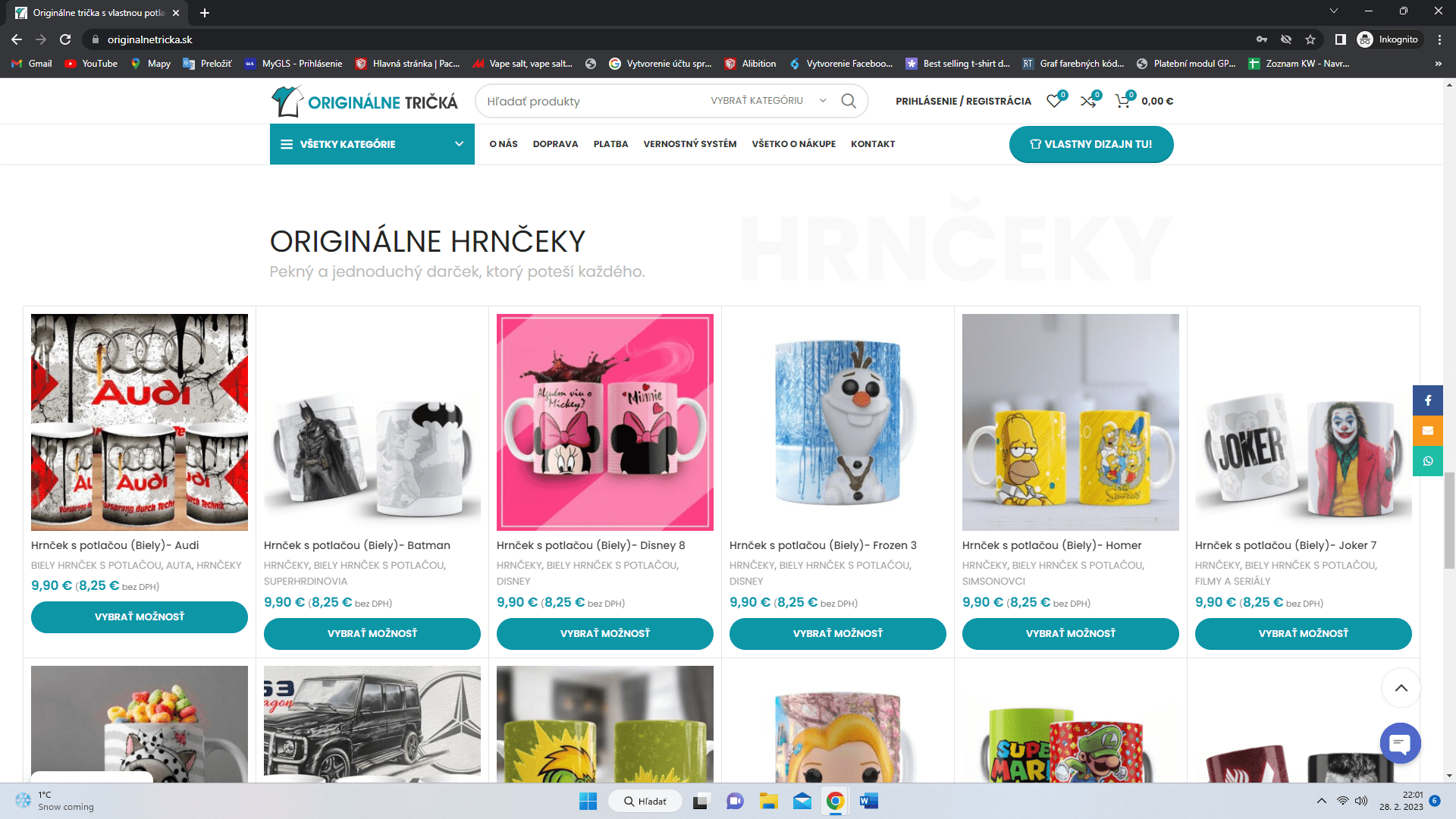The width and height of the screenshot is (1456, 819).
Task: Click Vybrať možnosť for Frozen 3 mug
Action: [838, 634]
